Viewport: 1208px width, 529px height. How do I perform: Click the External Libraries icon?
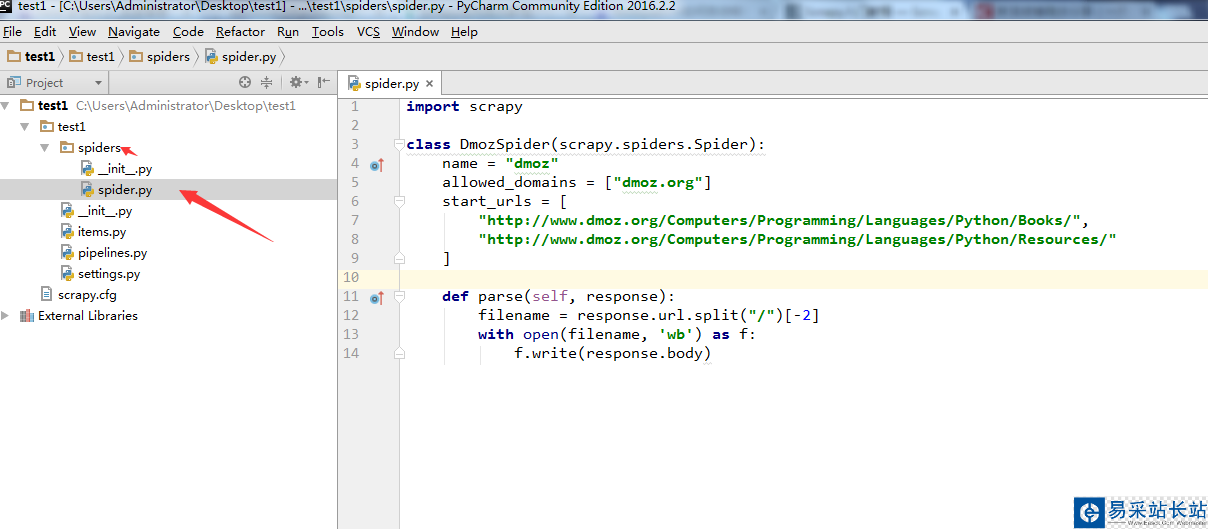[x=27, y=316]
